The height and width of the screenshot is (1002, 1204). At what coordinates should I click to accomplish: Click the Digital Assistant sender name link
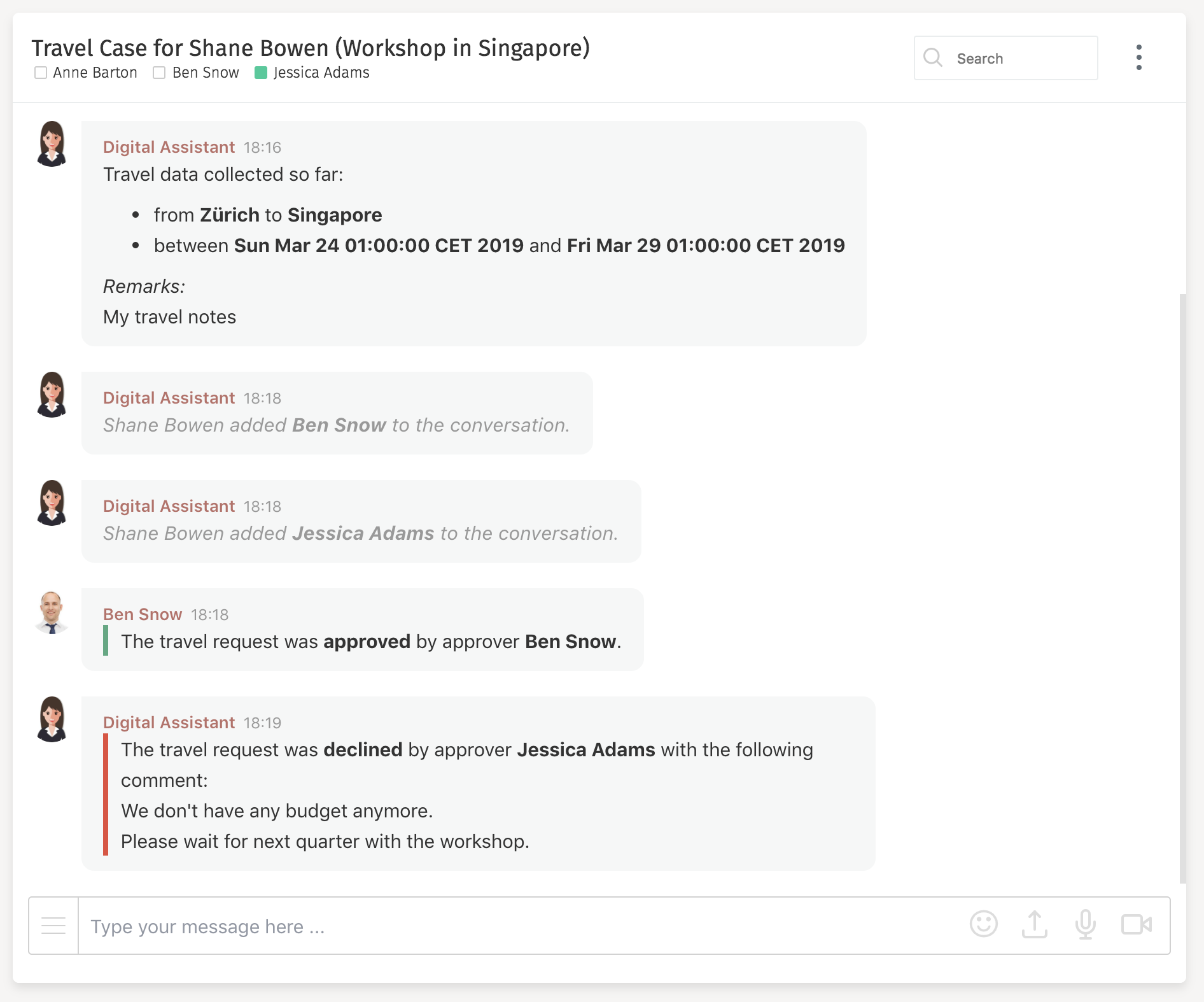(x=169, y=146)
